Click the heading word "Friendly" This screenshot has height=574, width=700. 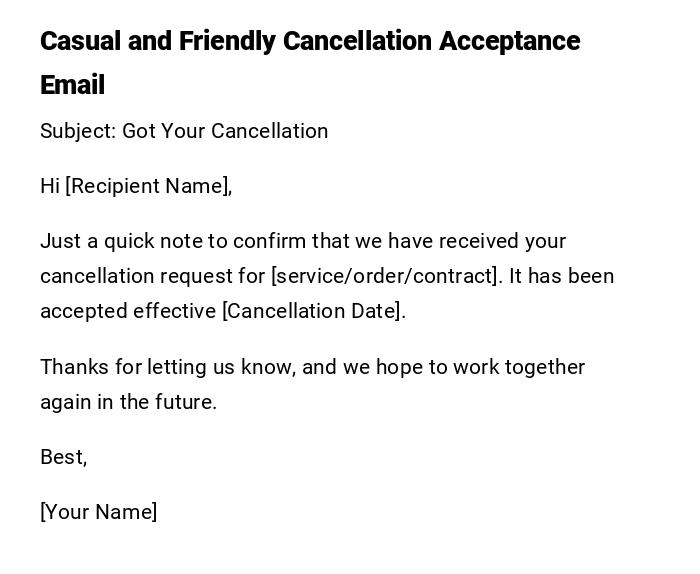(x=227, y=41)
